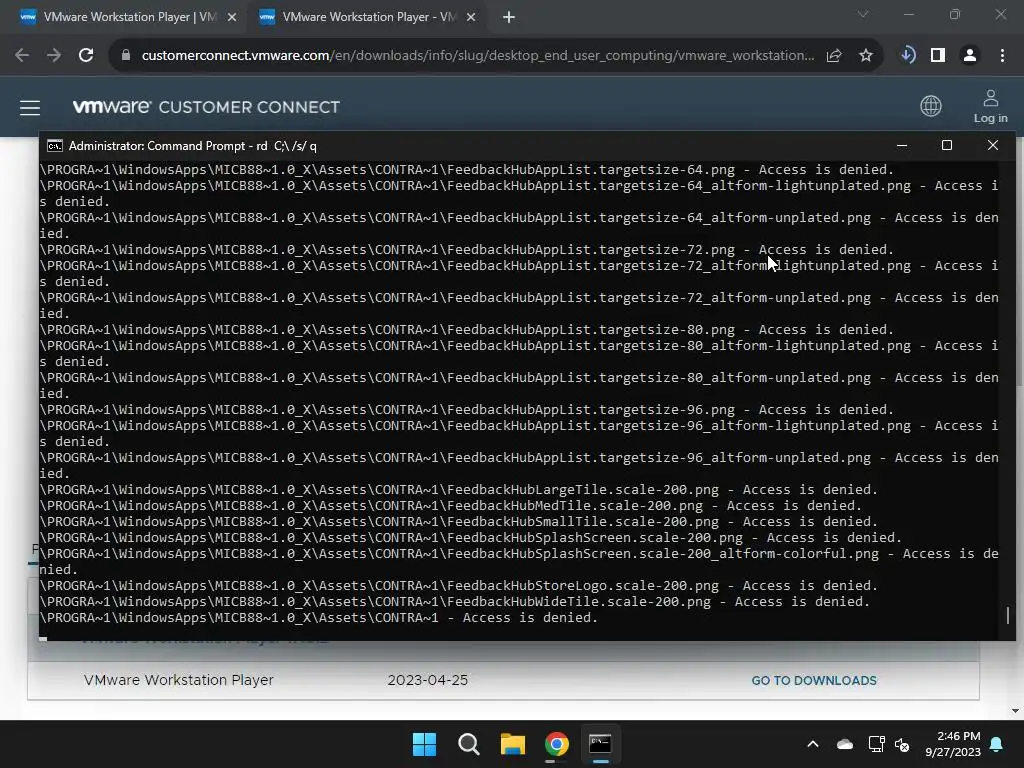Click the FeedbackHubSmallTile.scale-200.png output line
This screenshot has height=768, width=1024.
(458, 522)
